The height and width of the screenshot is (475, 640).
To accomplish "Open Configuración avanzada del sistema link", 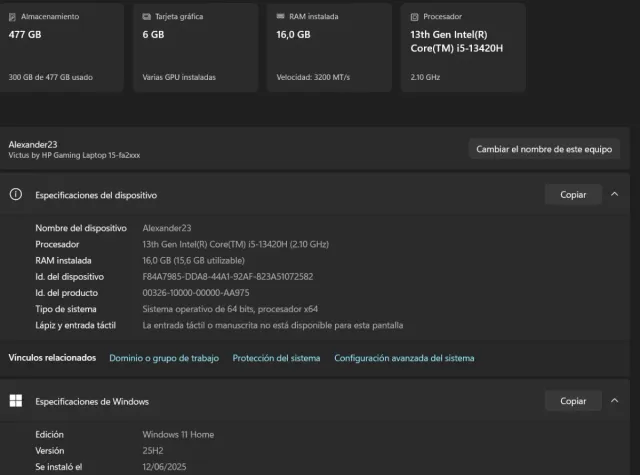I will click(x=404, y=358).
